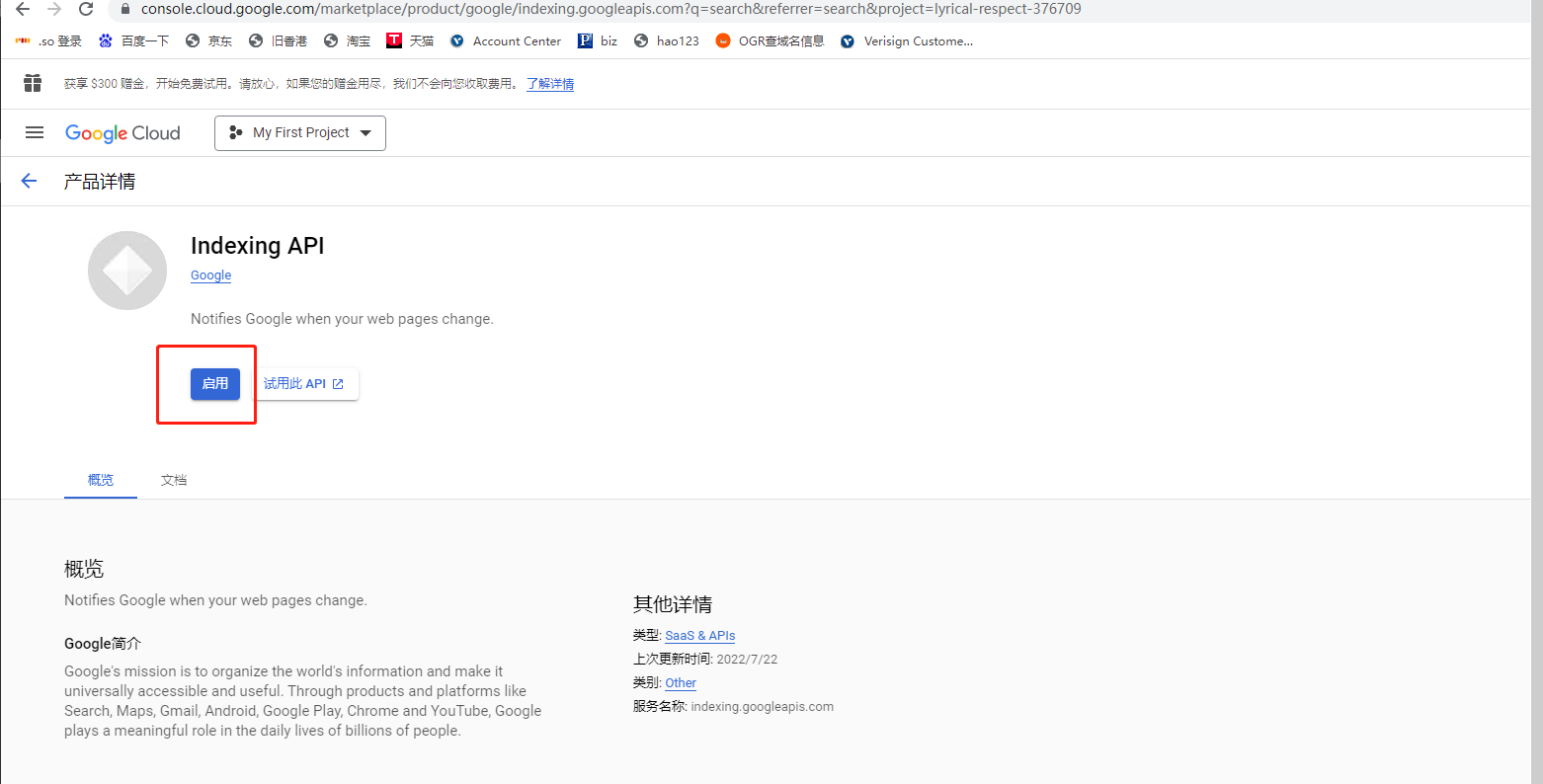This screenshot has width=1543, height=784.
Task: Open the 百度一下 bookmark
Action: click(x=133, y=40)
